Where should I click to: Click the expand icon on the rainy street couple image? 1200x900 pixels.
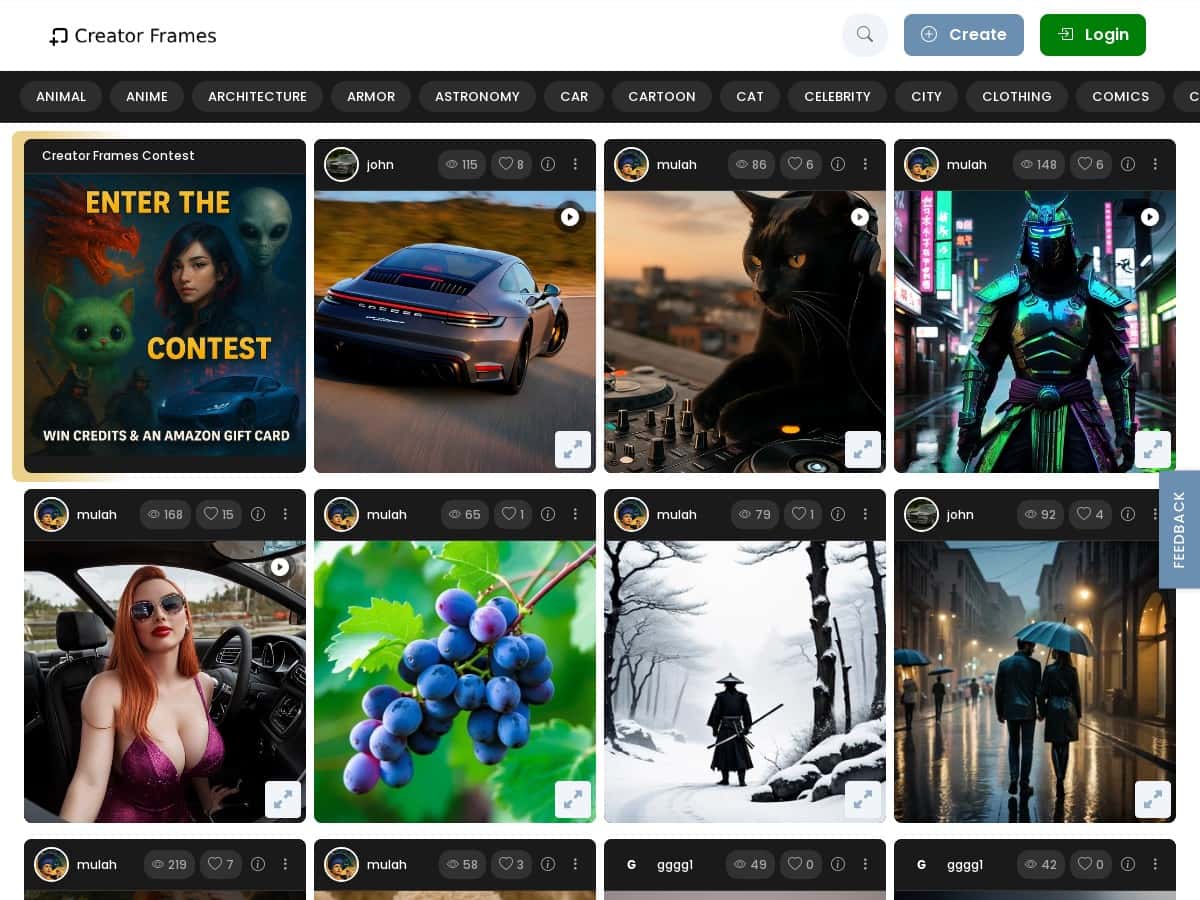(1153, 799)
